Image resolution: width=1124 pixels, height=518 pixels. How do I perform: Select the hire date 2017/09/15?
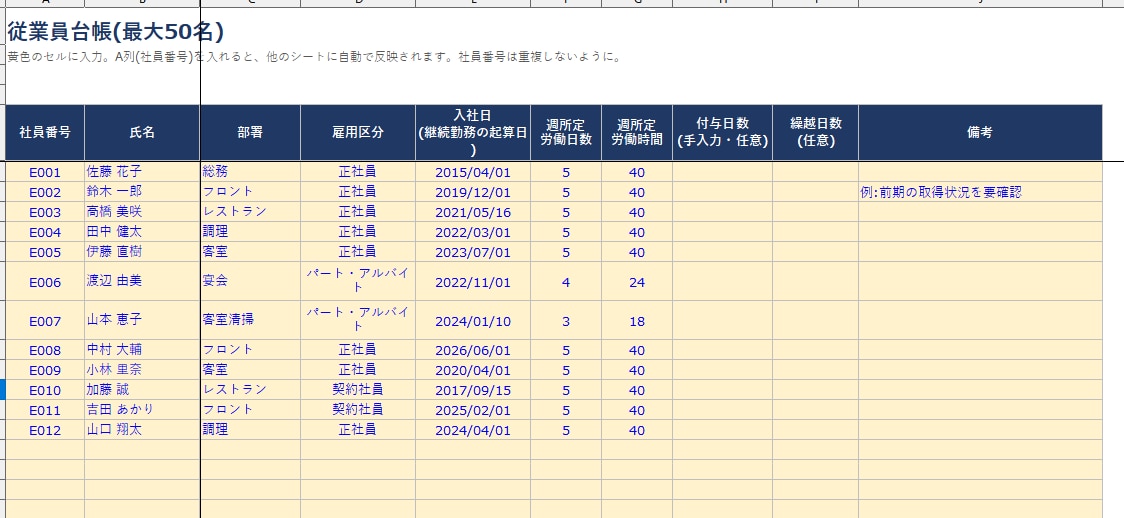click(472, 390)
